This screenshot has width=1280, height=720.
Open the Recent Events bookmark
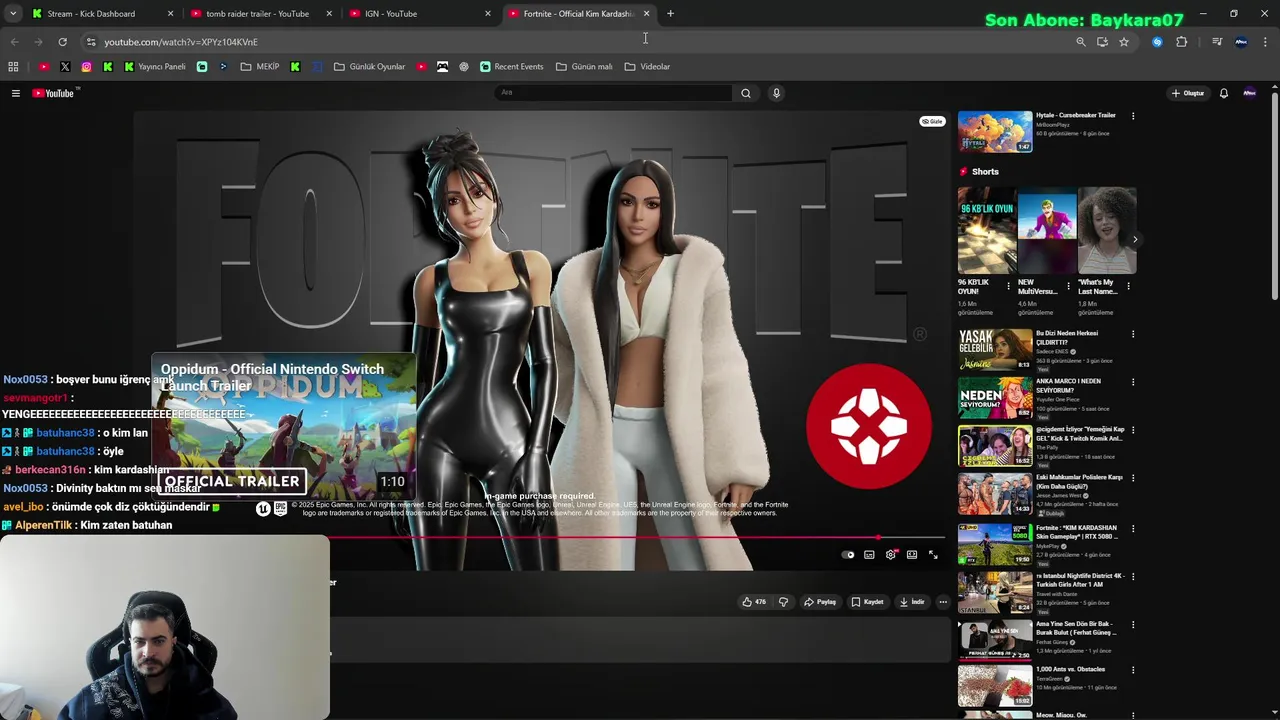tap(511, 67)
